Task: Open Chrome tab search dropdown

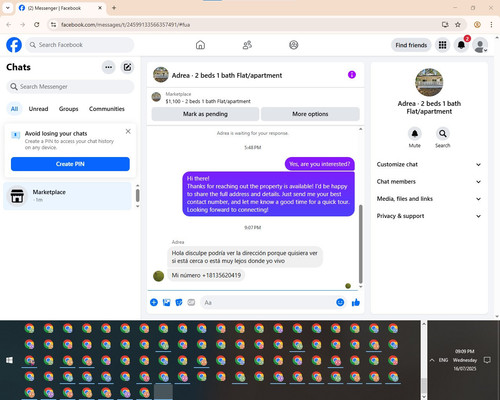Action: coord(8,8)
